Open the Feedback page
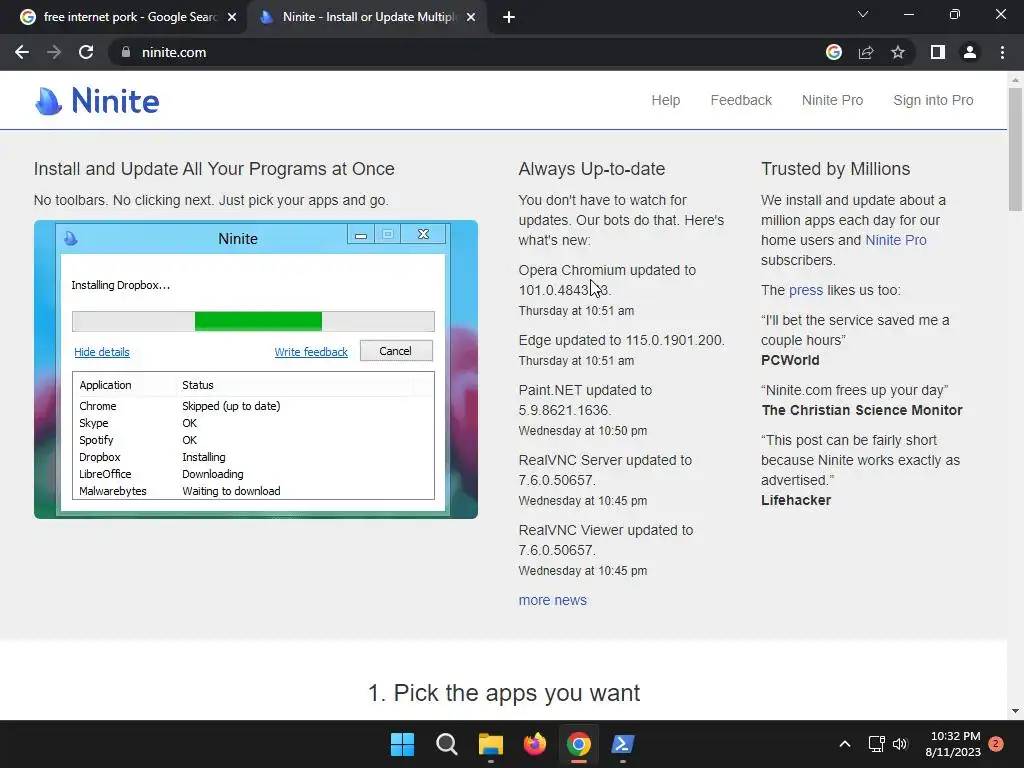The width and height of the screenshot is (1024, 768). tap(741, 101)
